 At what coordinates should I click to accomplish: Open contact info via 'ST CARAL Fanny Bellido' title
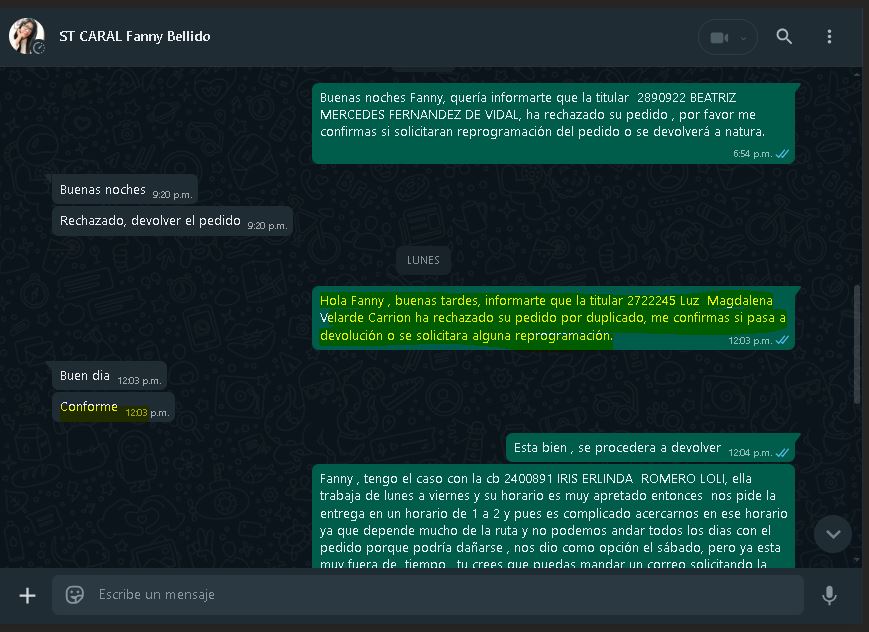[135, 37]
